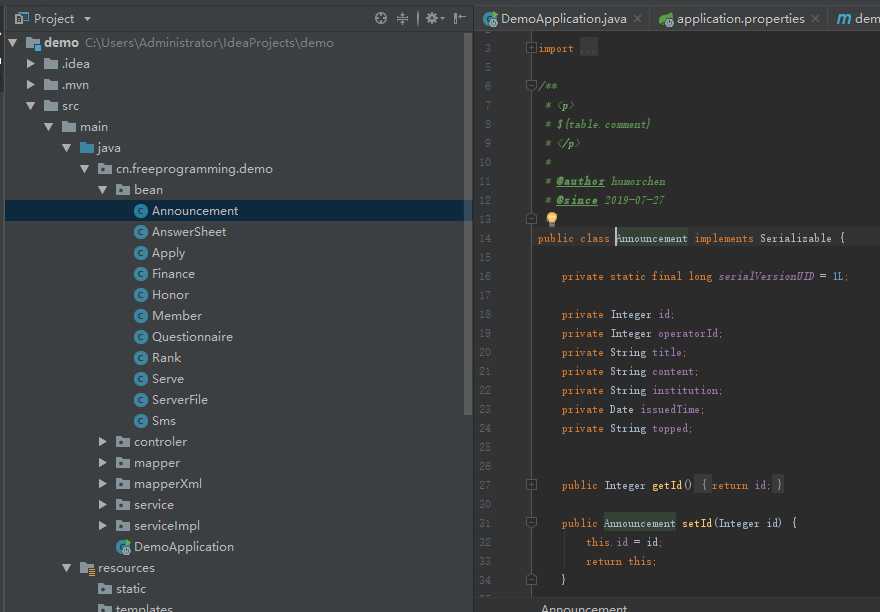Viewport: 880px width, 612px height.
Task: Click the serialVersionUID field
Action: coord(766,276)
